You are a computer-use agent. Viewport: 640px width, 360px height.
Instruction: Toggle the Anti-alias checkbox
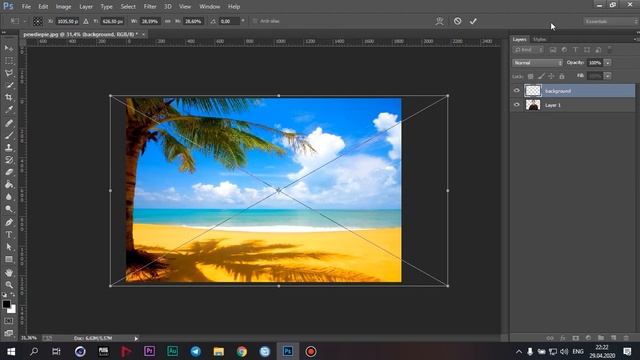(x=256, y=21)
